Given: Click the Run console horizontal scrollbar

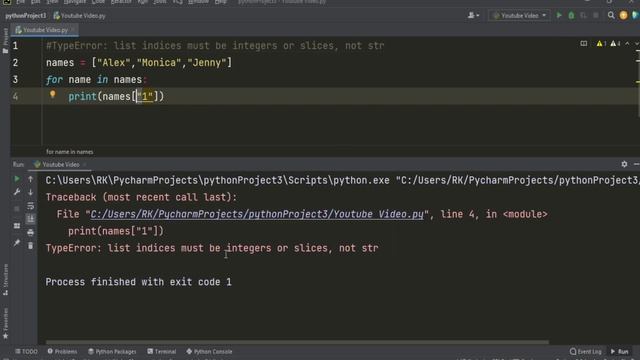Looking at the screenshot, I should click(x=297, y=342).
